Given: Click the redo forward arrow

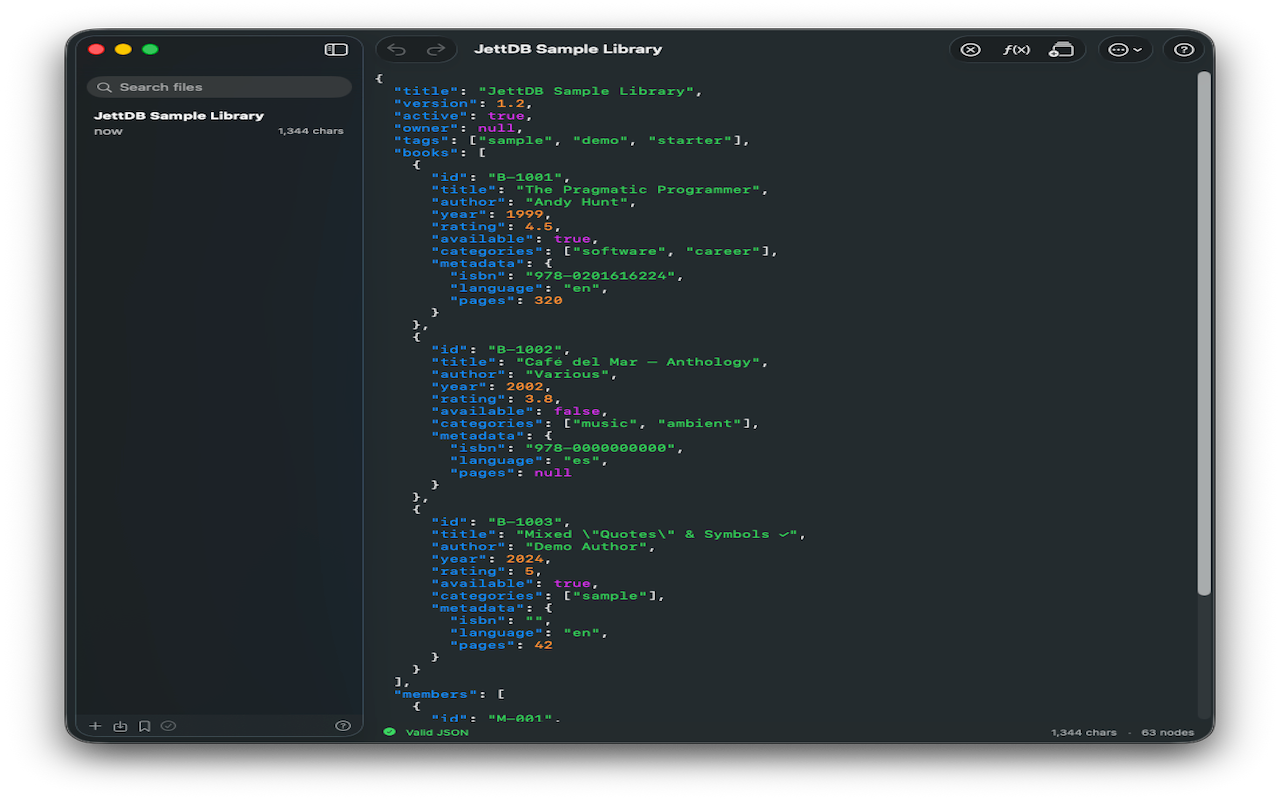Looking at the screenshot, I should click(x=436, y=49).
